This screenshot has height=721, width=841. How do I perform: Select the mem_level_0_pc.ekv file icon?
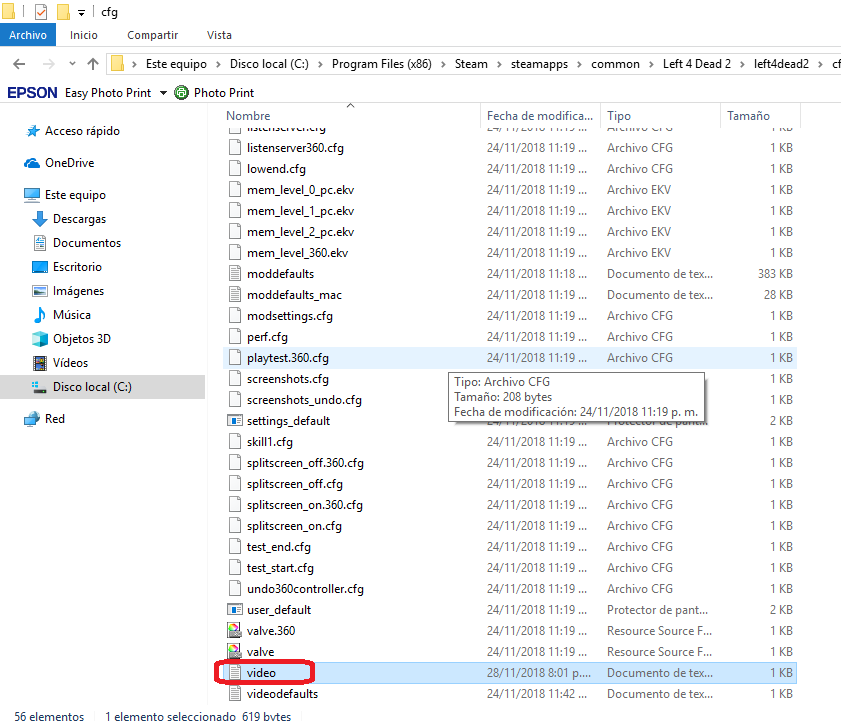(235, 190)
